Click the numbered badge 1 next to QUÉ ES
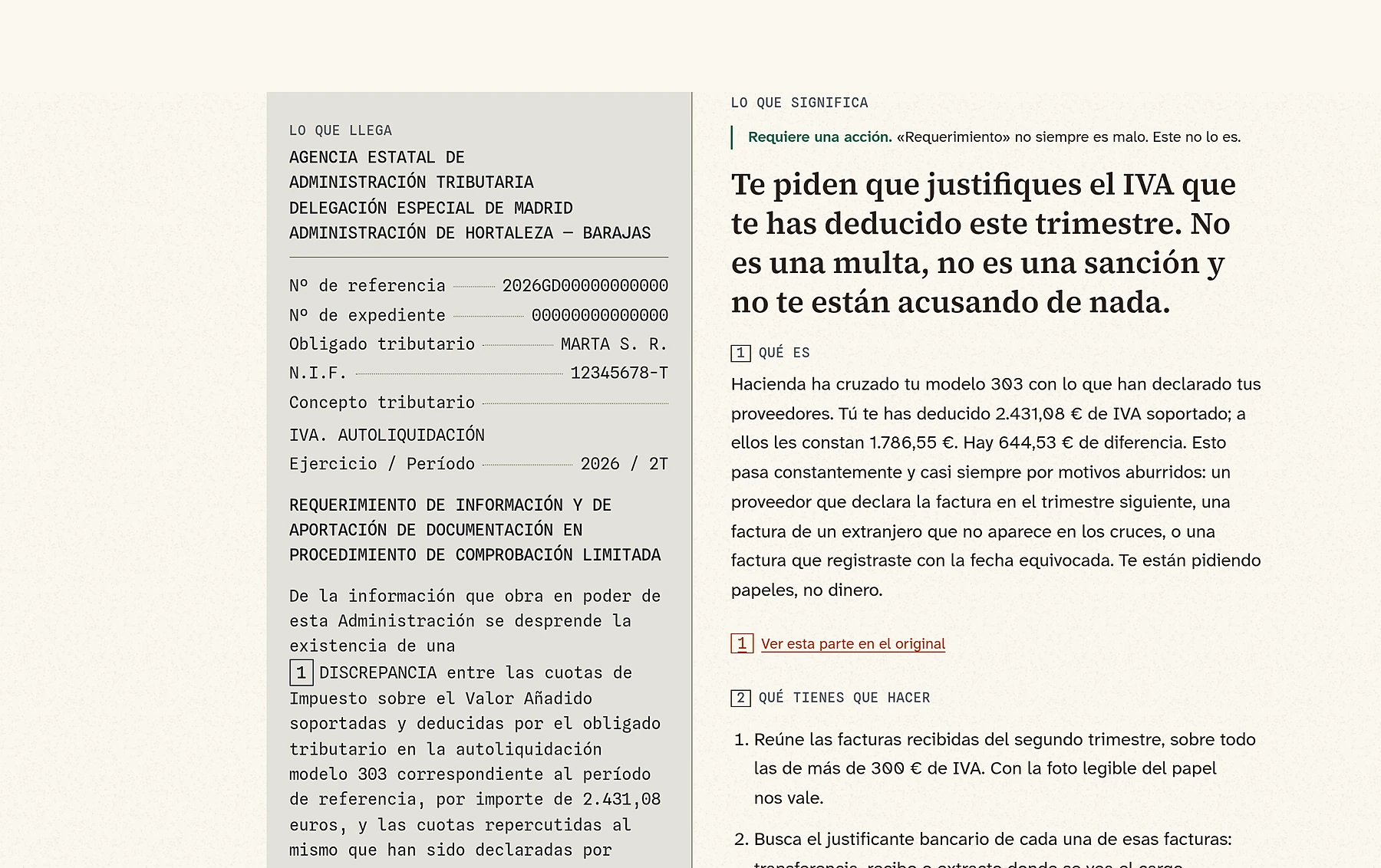This screenshot has width=1381, height=868. (x=740, y=353)
